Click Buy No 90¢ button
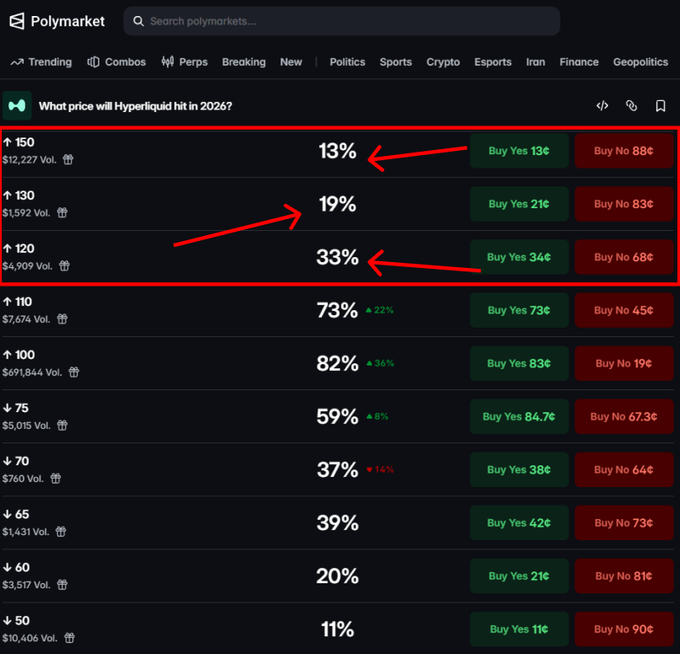Viewport: 680px width, 654px height. pos(624,629)
